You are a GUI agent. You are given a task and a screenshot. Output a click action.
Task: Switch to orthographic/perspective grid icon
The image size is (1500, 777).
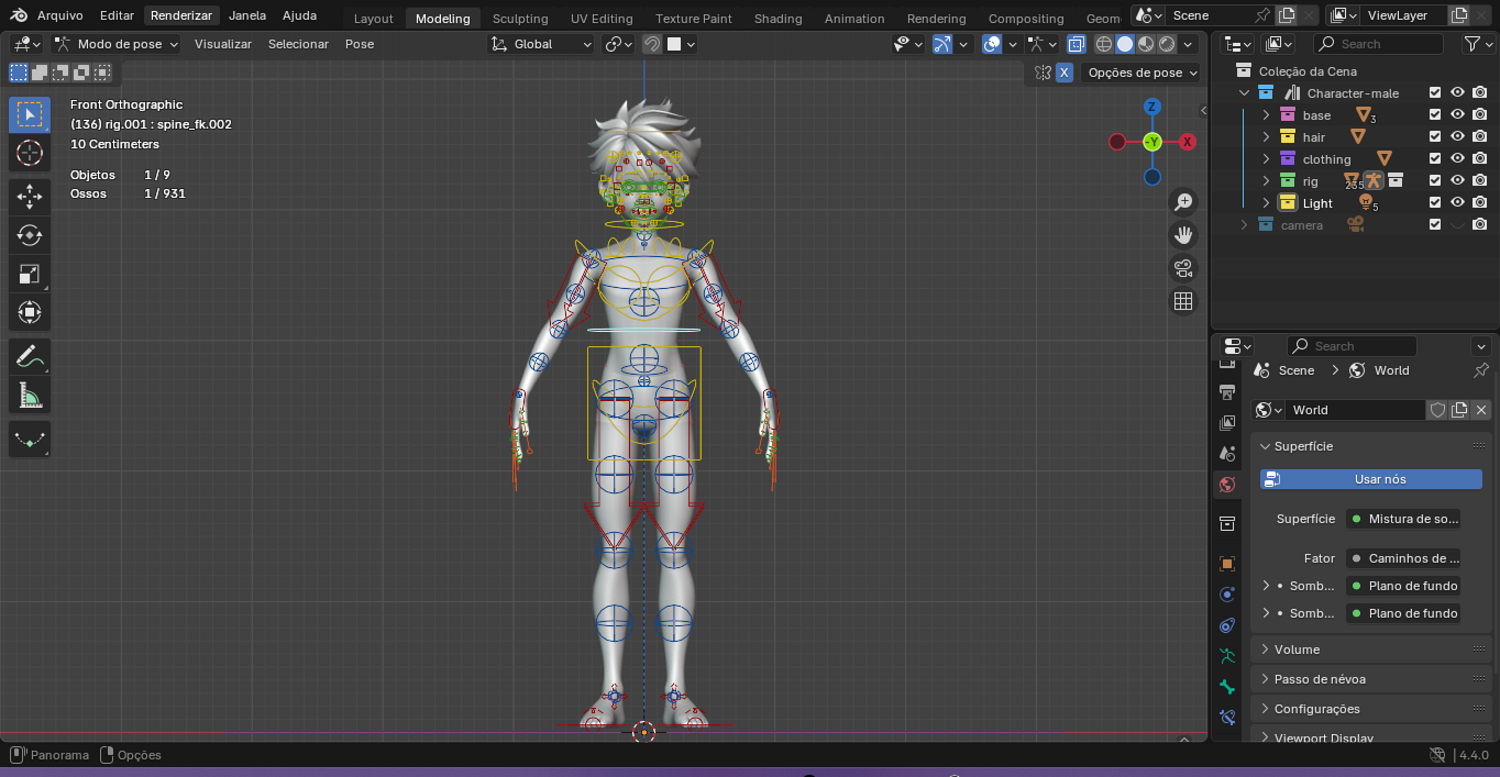pyautogui.click(x=1183, y=301)
